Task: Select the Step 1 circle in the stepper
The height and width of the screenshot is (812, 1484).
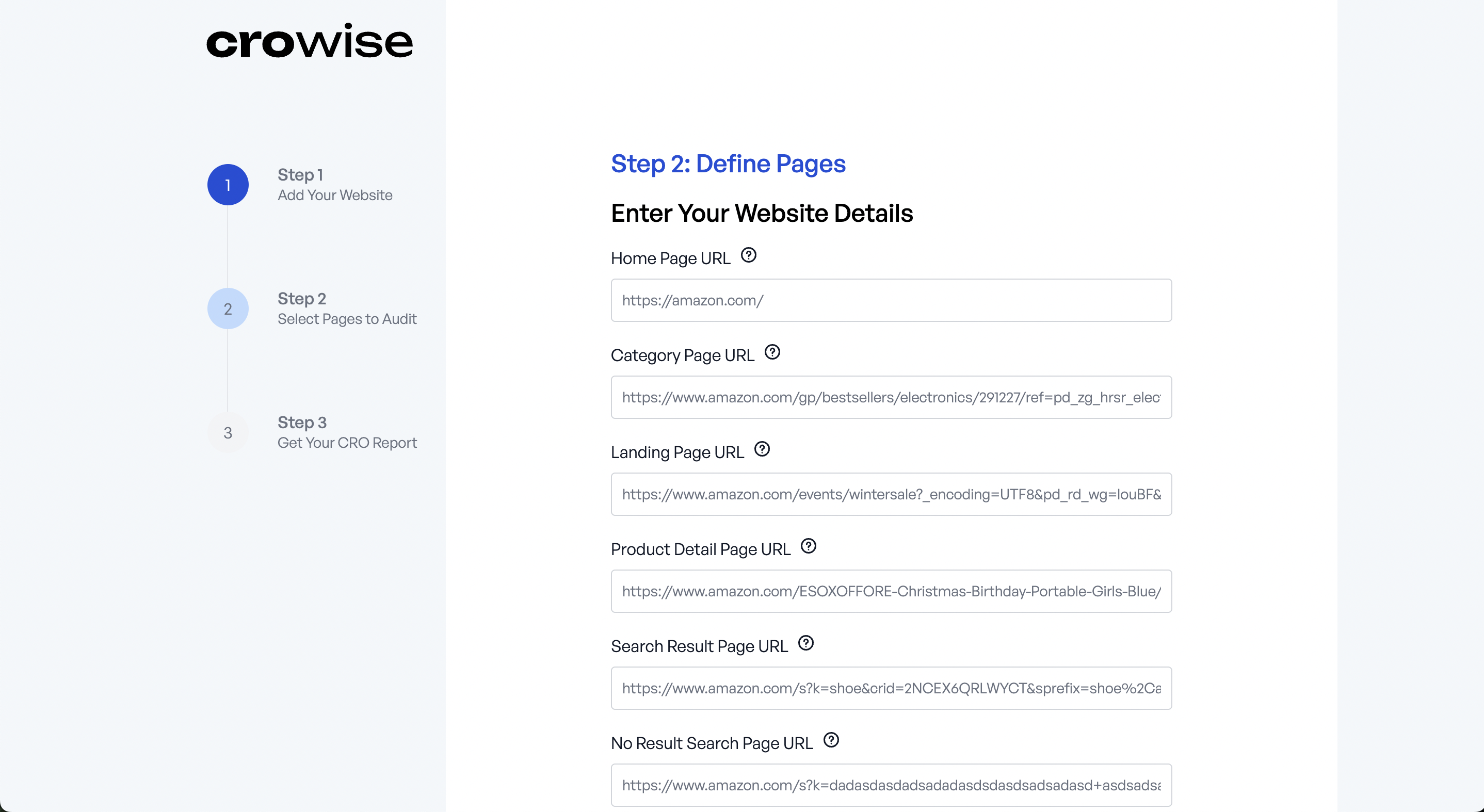Action: point(228,185)
